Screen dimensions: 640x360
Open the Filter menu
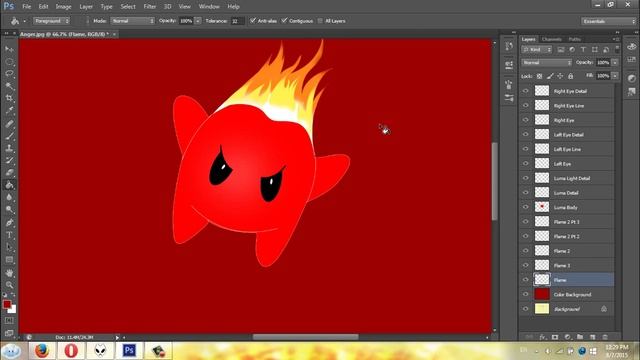[x=150, y=7]
